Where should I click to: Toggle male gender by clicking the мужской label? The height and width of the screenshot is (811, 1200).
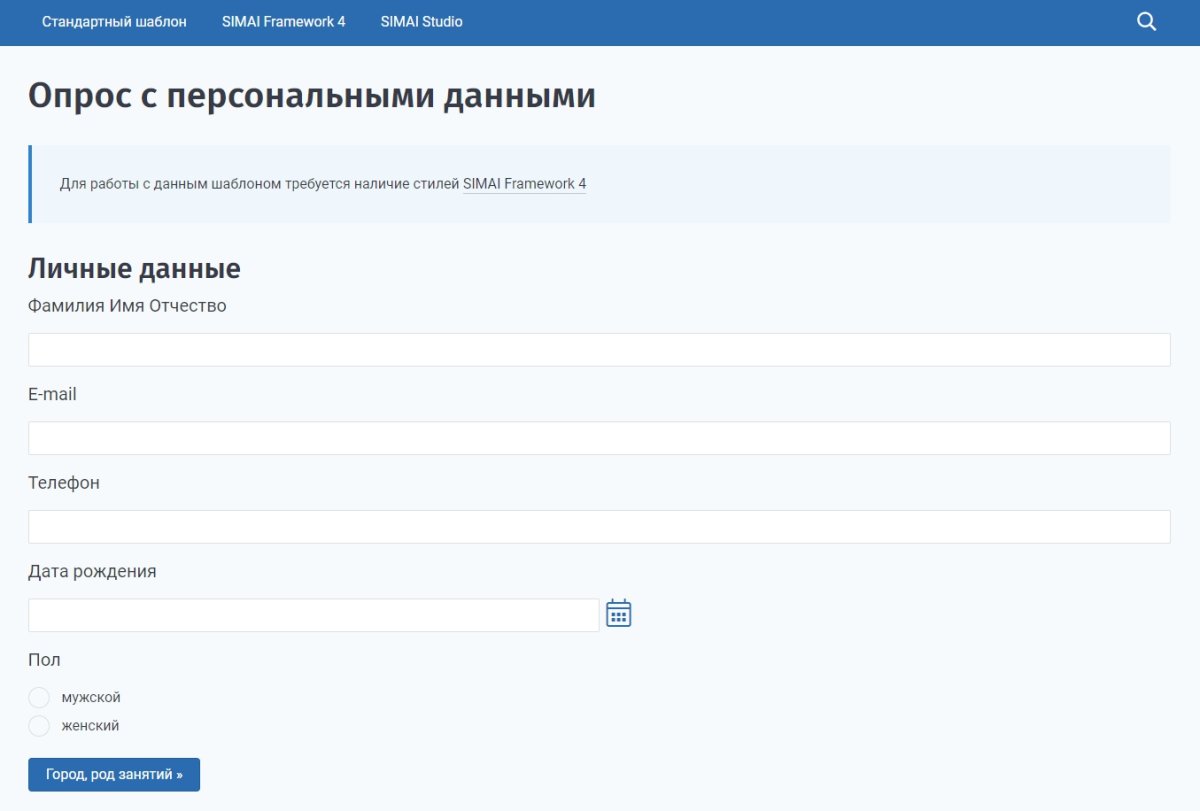90,697
